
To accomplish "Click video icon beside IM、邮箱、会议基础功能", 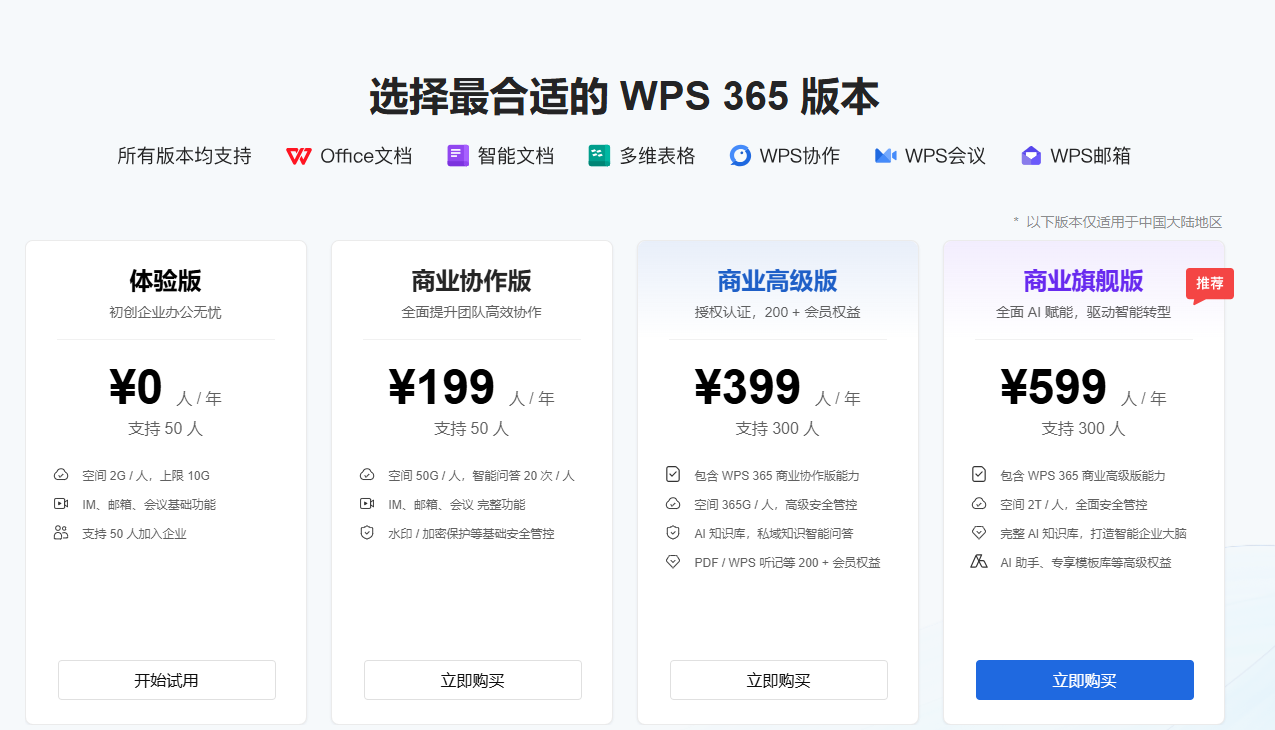I will coord(61,504).
